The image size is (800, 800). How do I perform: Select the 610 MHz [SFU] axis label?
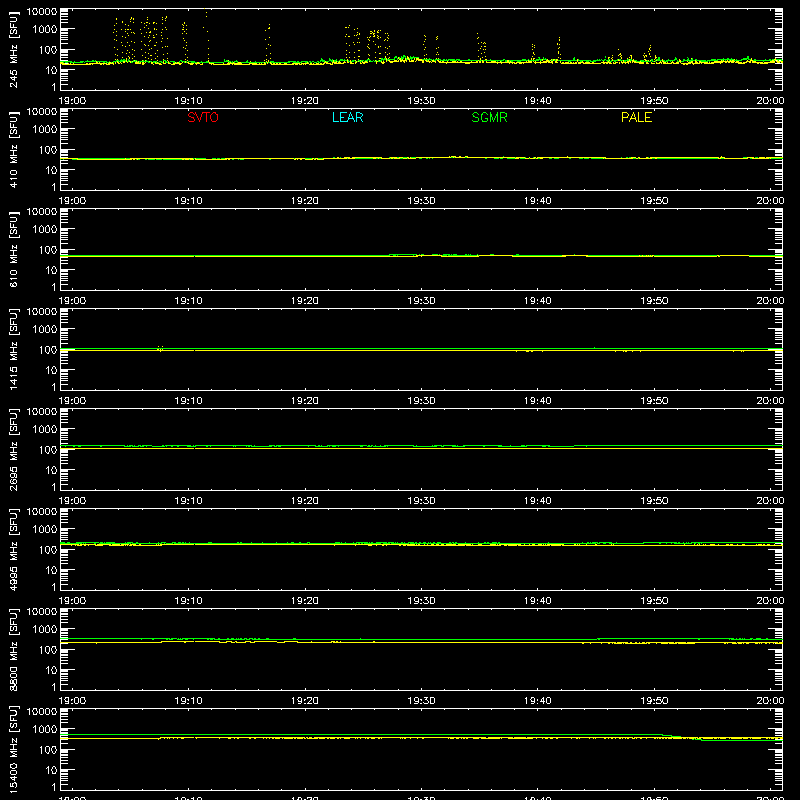point(13,249)
